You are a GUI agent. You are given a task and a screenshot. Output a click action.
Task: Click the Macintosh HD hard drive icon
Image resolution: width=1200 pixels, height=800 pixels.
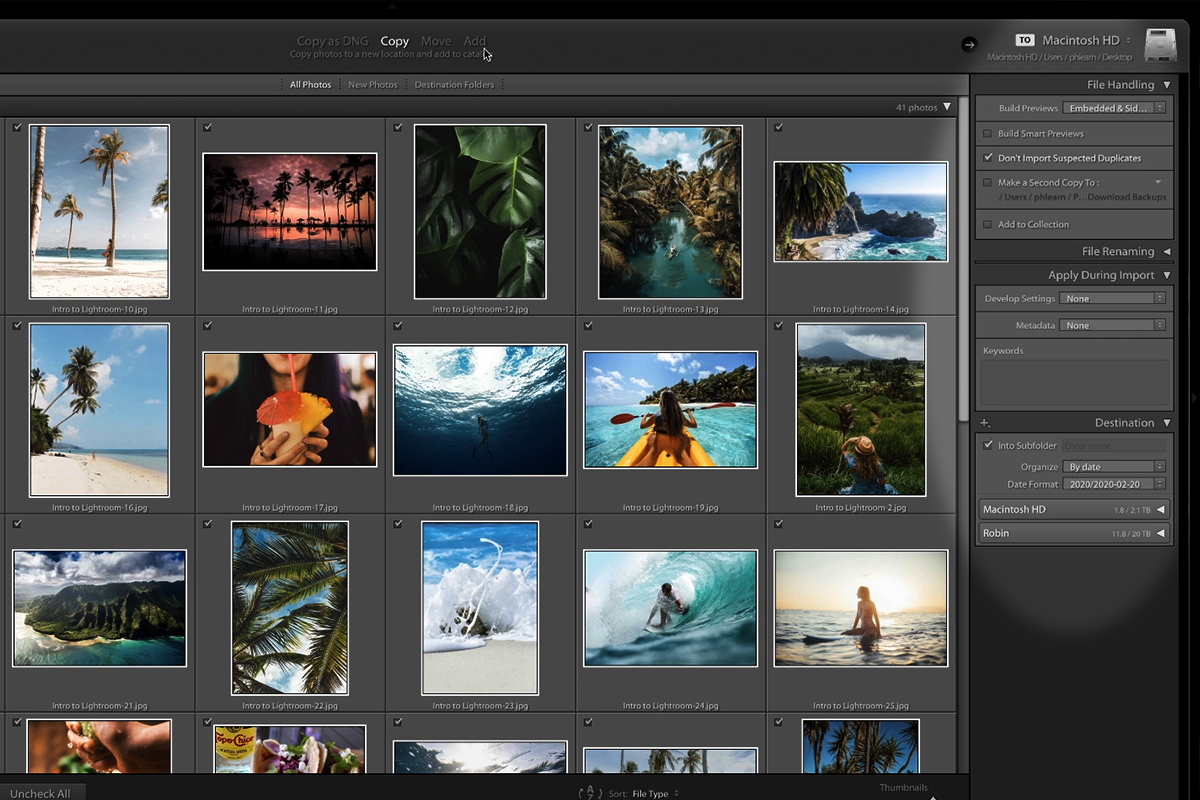(1160, 45)
